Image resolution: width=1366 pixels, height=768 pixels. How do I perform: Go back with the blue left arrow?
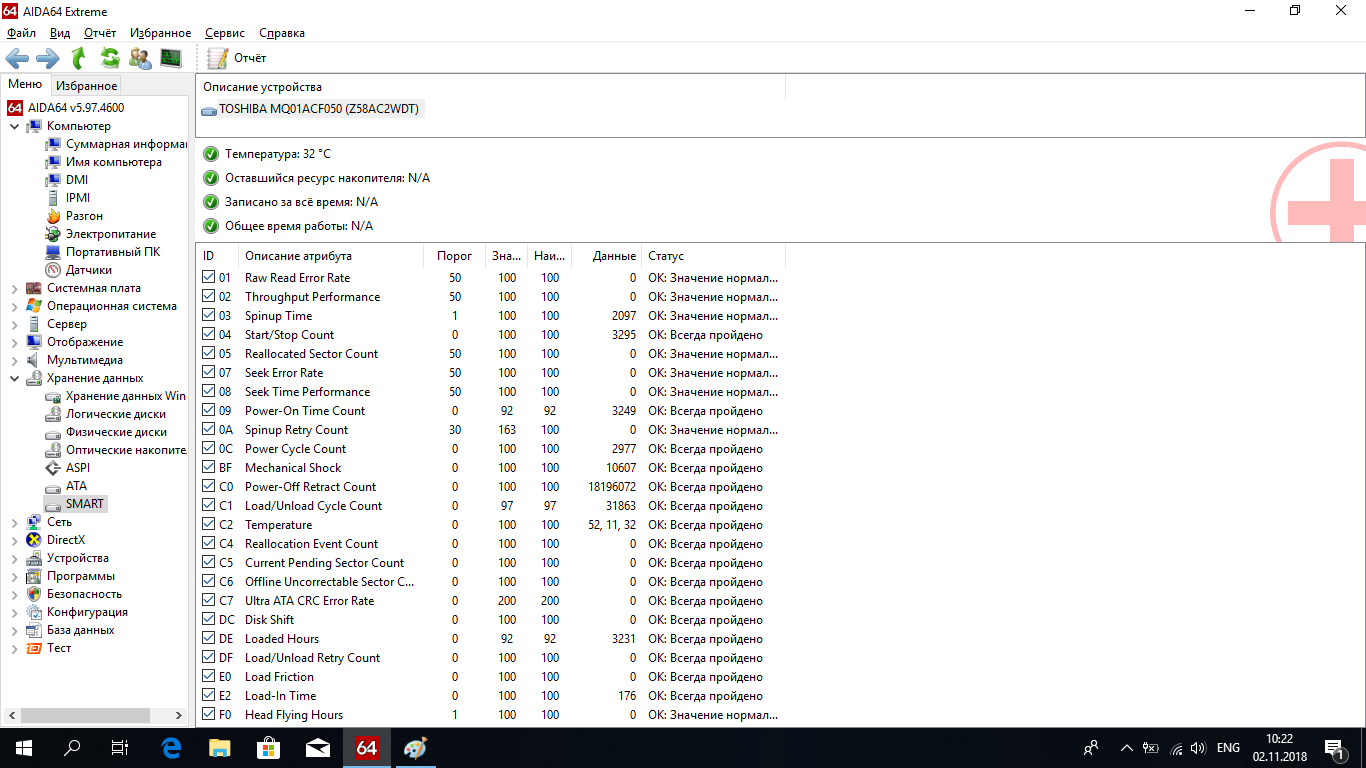coord(17,58)
